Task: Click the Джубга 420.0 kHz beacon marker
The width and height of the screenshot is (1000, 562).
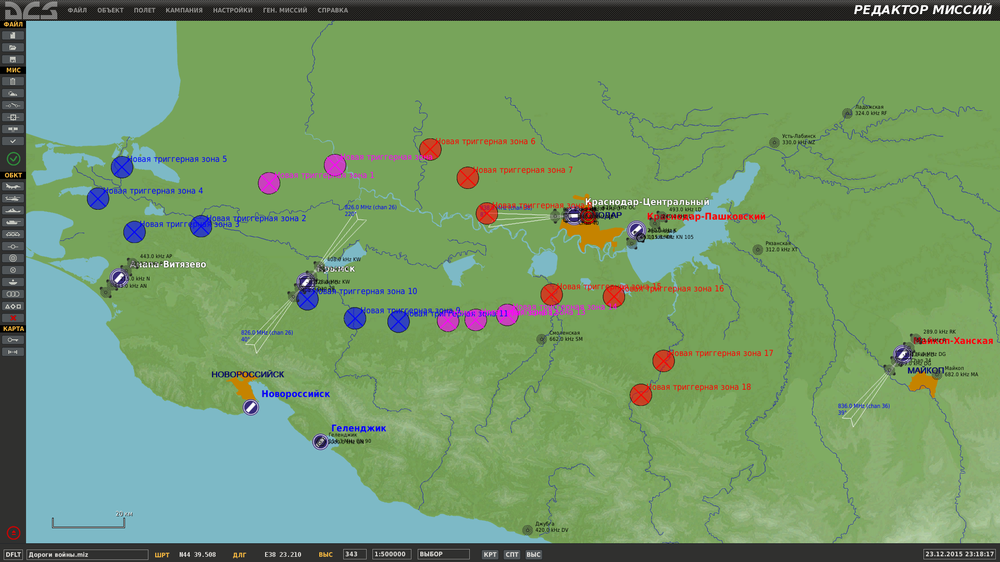Action: [527, 529]
